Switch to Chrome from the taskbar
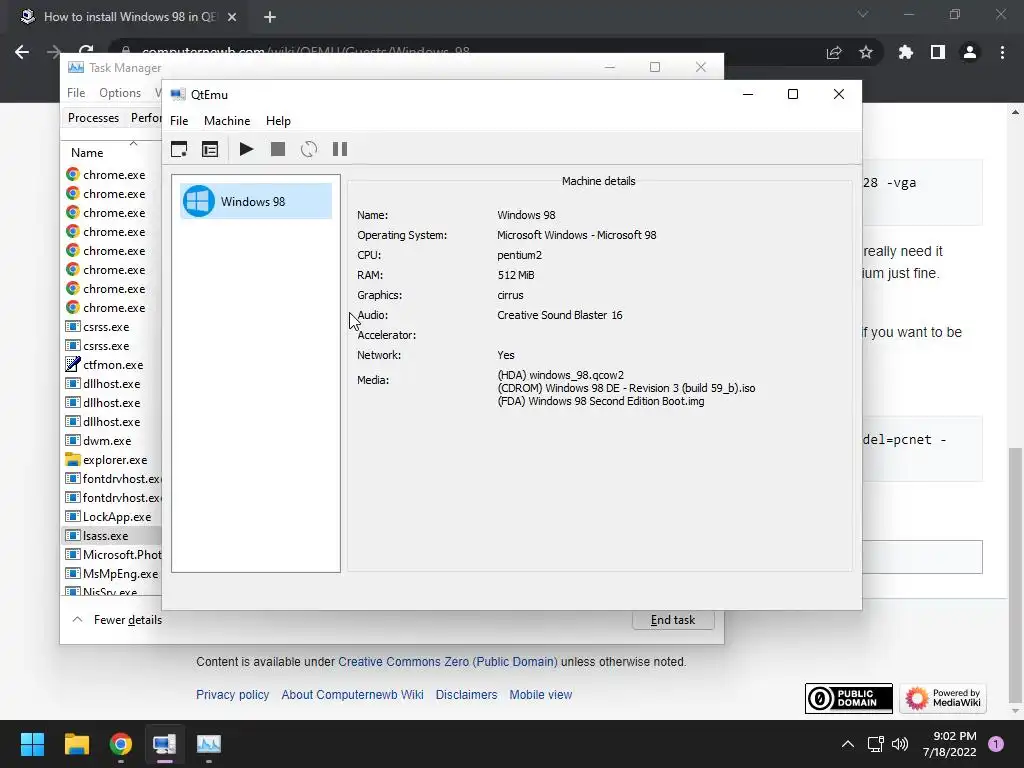 [x=121, y=744]
